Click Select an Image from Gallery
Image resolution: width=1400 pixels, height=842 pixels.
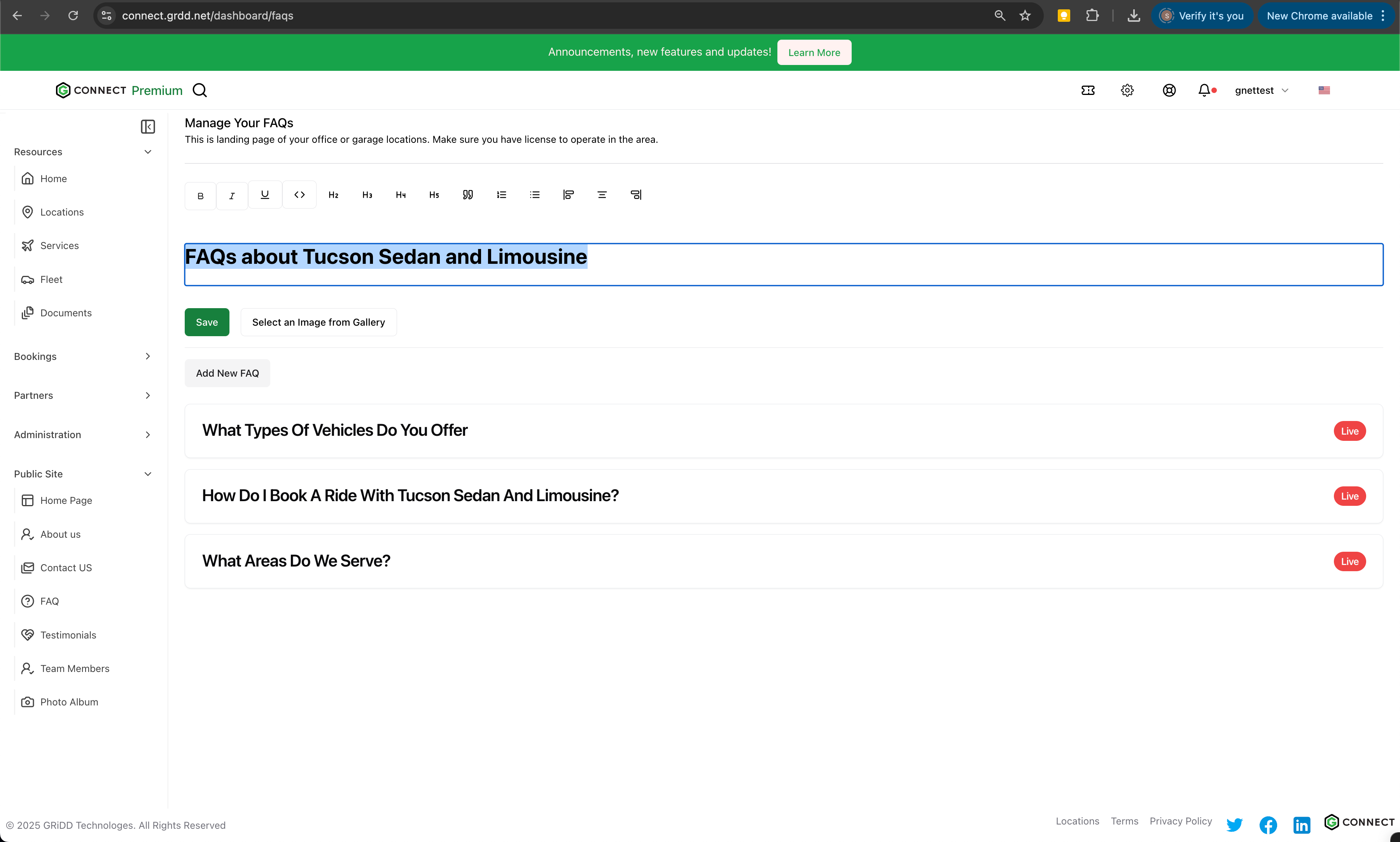[318, 322]
